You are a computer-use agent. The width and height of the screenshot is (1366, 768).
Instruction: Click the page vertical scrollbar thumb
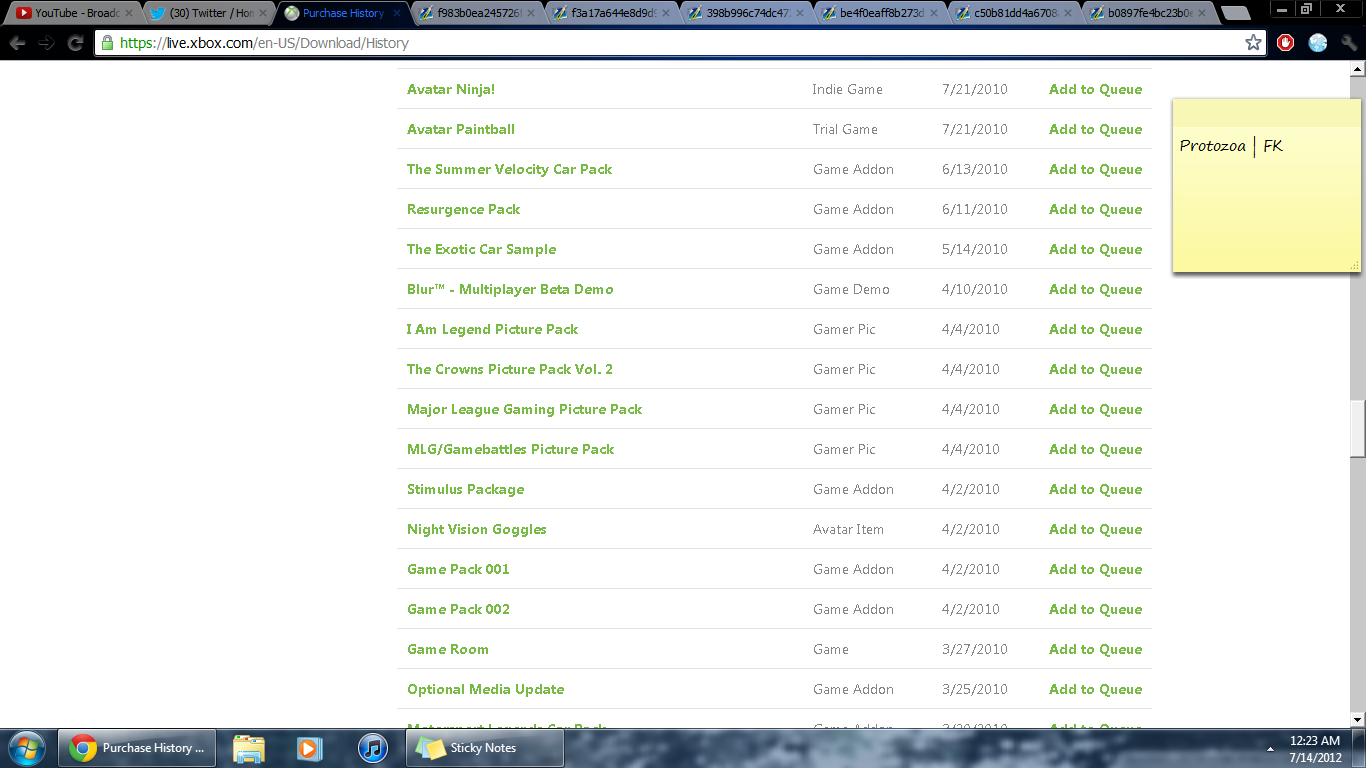(1357, 428)
